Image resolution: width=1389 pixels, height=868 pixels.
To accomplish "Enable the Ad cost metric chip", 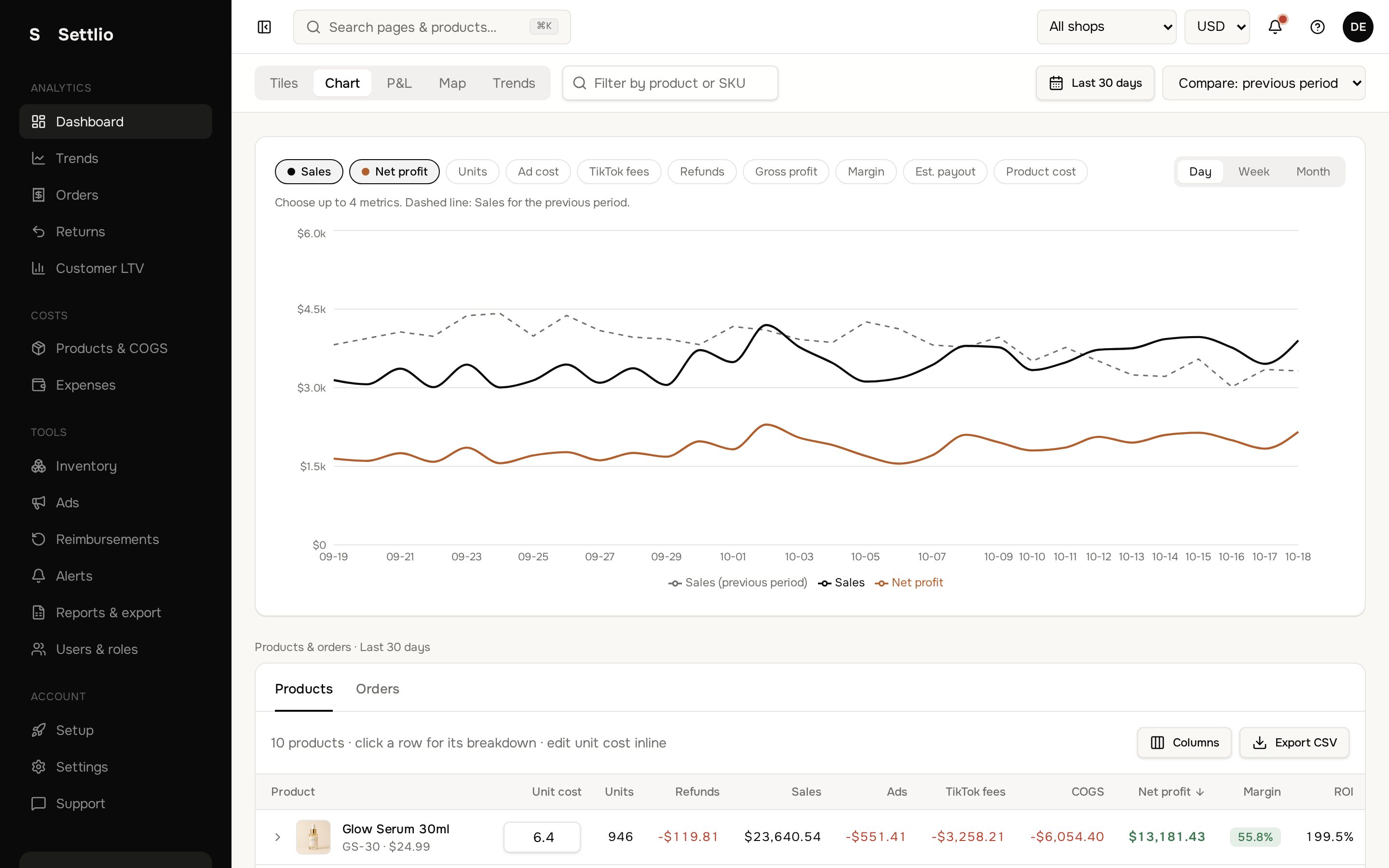I will (538, 172).
